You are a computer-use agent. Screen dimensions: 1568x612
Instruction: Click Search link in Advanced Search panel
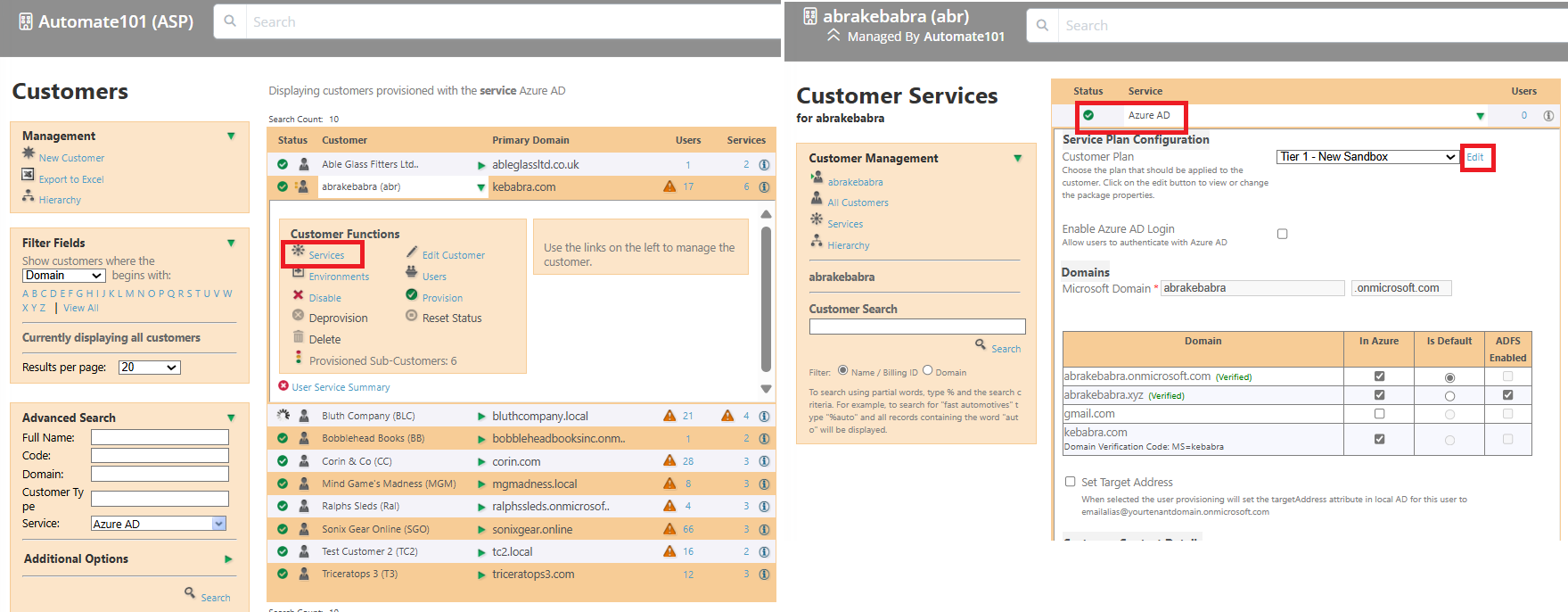click(x=216, y=598)
